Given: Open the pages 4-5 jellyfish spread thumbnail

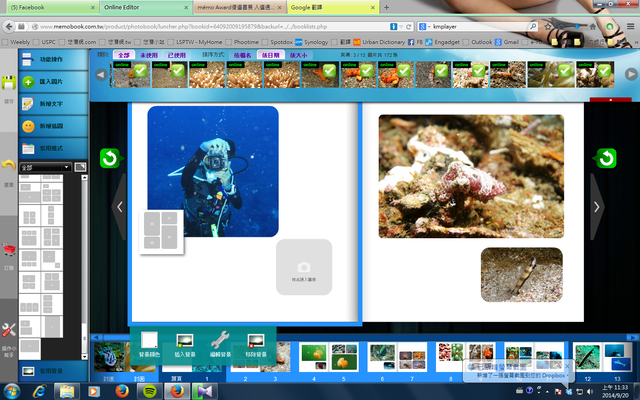Looking at the screenshot, I should 329,357.
